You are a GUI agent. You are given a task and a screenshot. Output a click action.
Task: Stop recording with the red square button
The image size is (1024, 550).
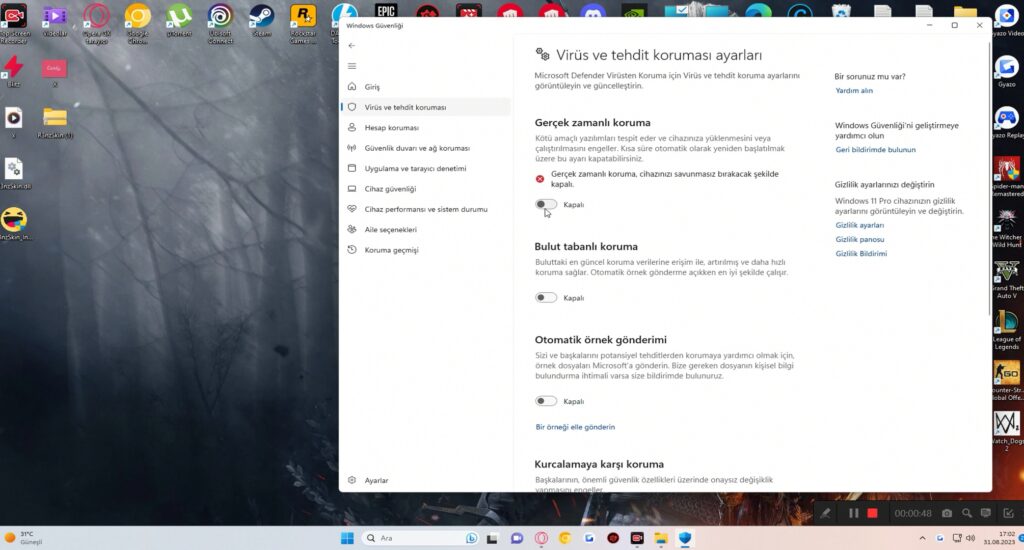[x=872, y=513]
